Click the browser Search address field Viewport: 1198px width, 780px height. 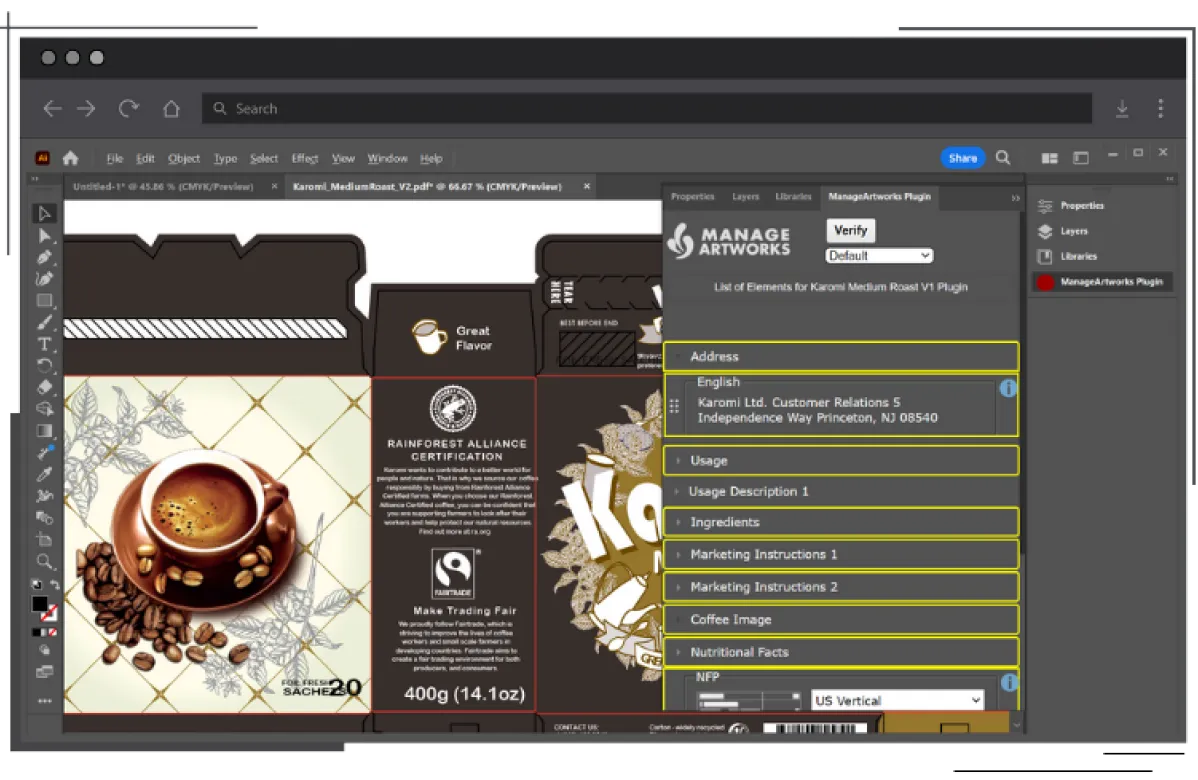coord(646,108)
